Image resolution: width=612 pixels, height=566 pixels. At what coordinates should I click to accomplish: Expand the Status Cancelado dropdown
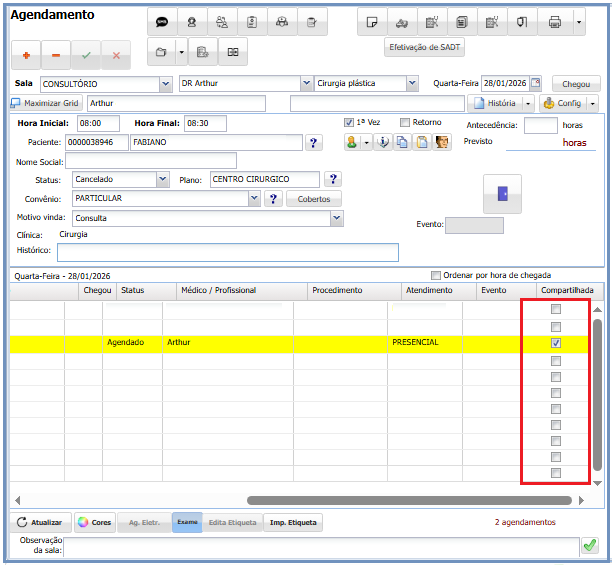[162, 179]
